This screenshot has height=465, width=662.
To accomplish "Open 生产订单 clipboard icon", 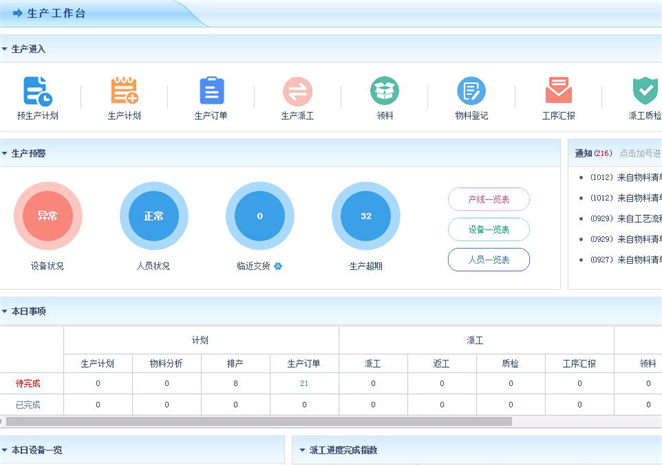I will [x=211, y=91].
